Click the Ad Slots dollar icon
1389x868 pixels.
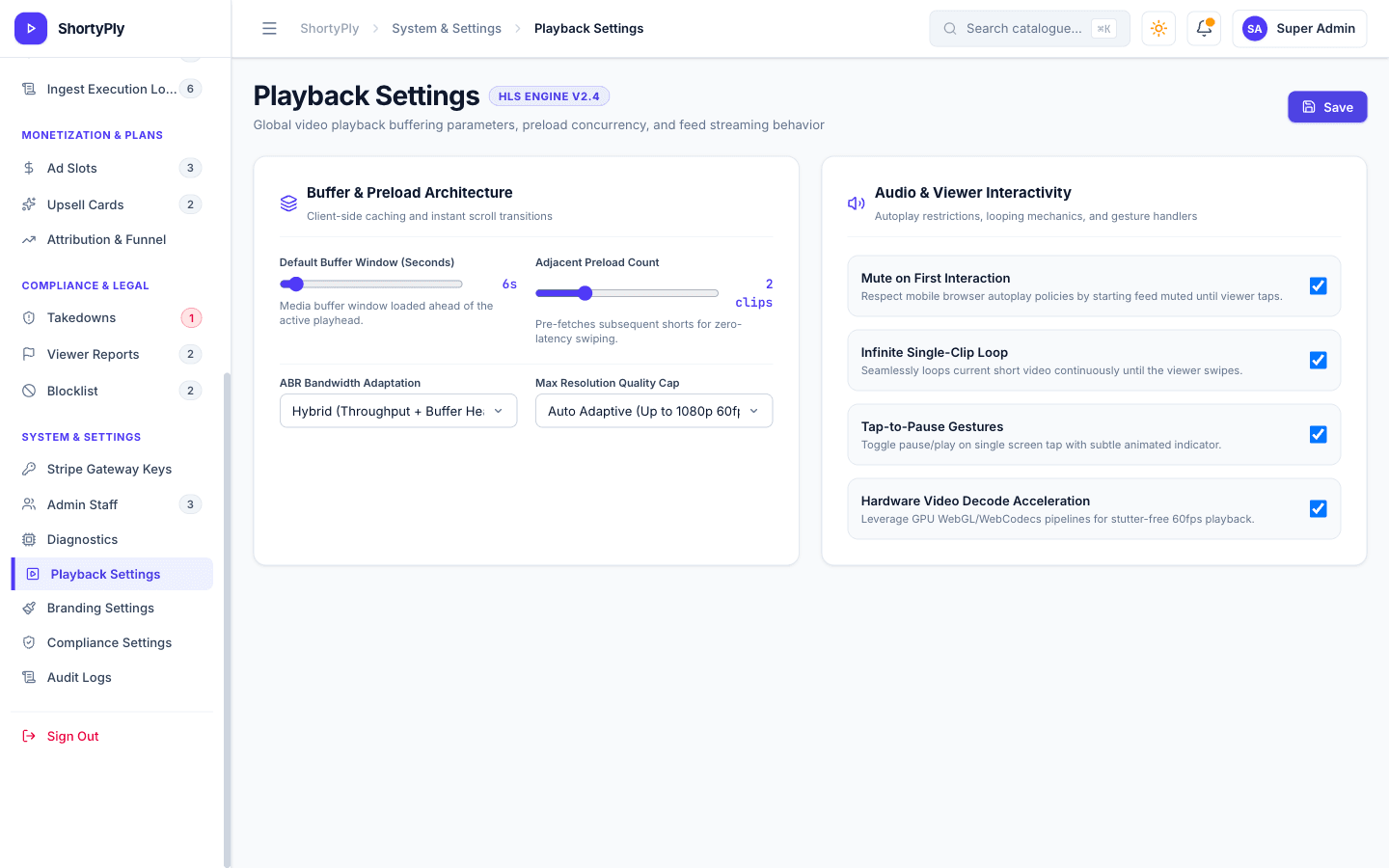pyautogui.click(x=29, y=168)
